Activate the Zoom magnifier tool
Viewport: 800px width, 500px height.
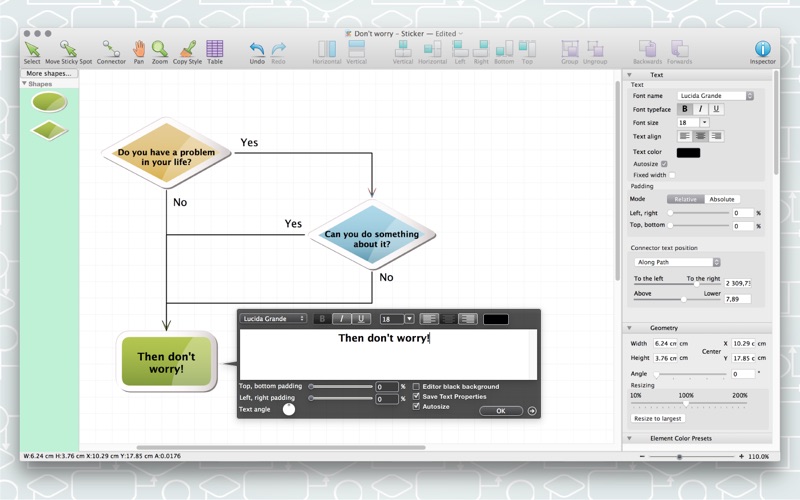point(160,53)
